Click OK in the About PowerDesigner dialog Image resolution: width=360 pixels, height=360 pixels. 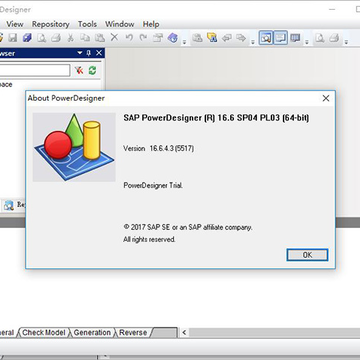(307, 255)
